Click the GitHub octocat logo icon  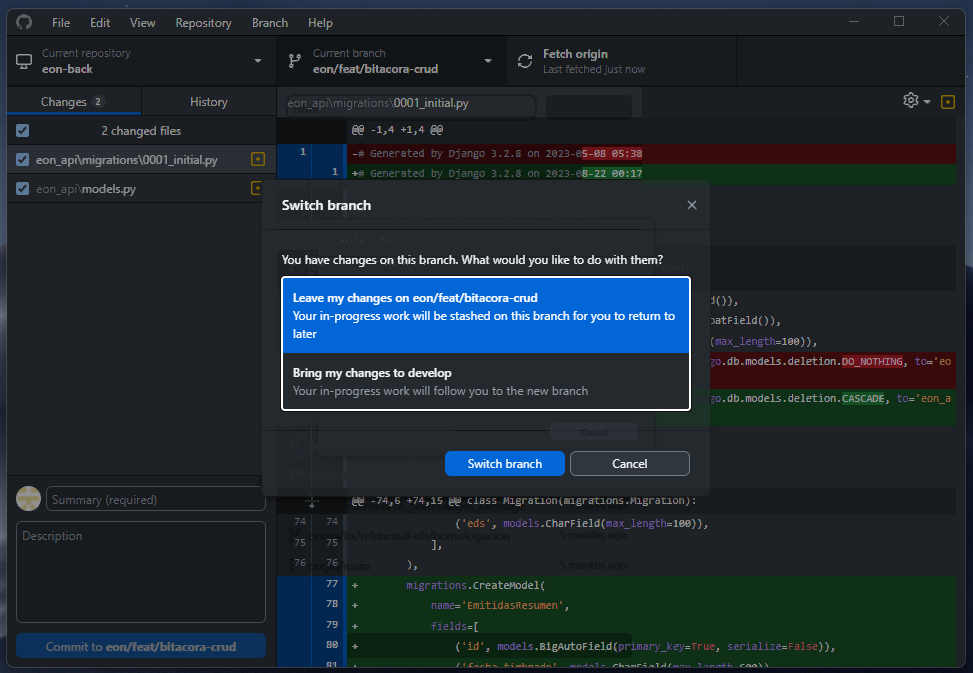[23, 22]
